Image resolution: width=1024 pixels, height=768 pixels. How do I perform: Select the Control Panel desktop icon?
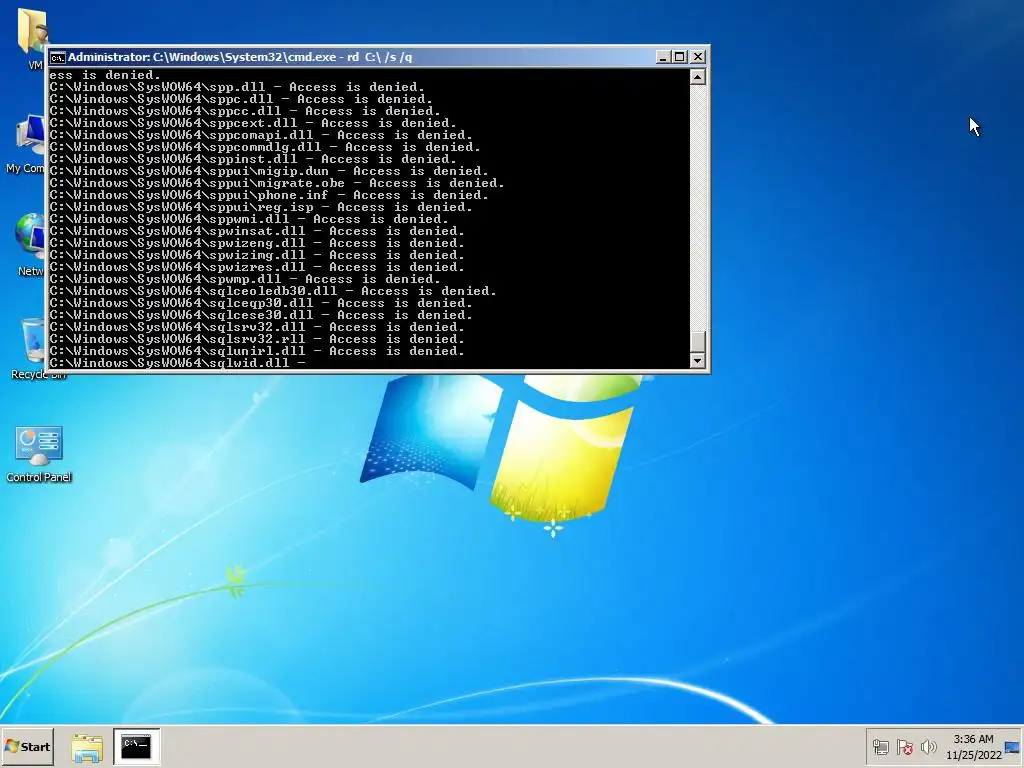[x=39, y=455]
